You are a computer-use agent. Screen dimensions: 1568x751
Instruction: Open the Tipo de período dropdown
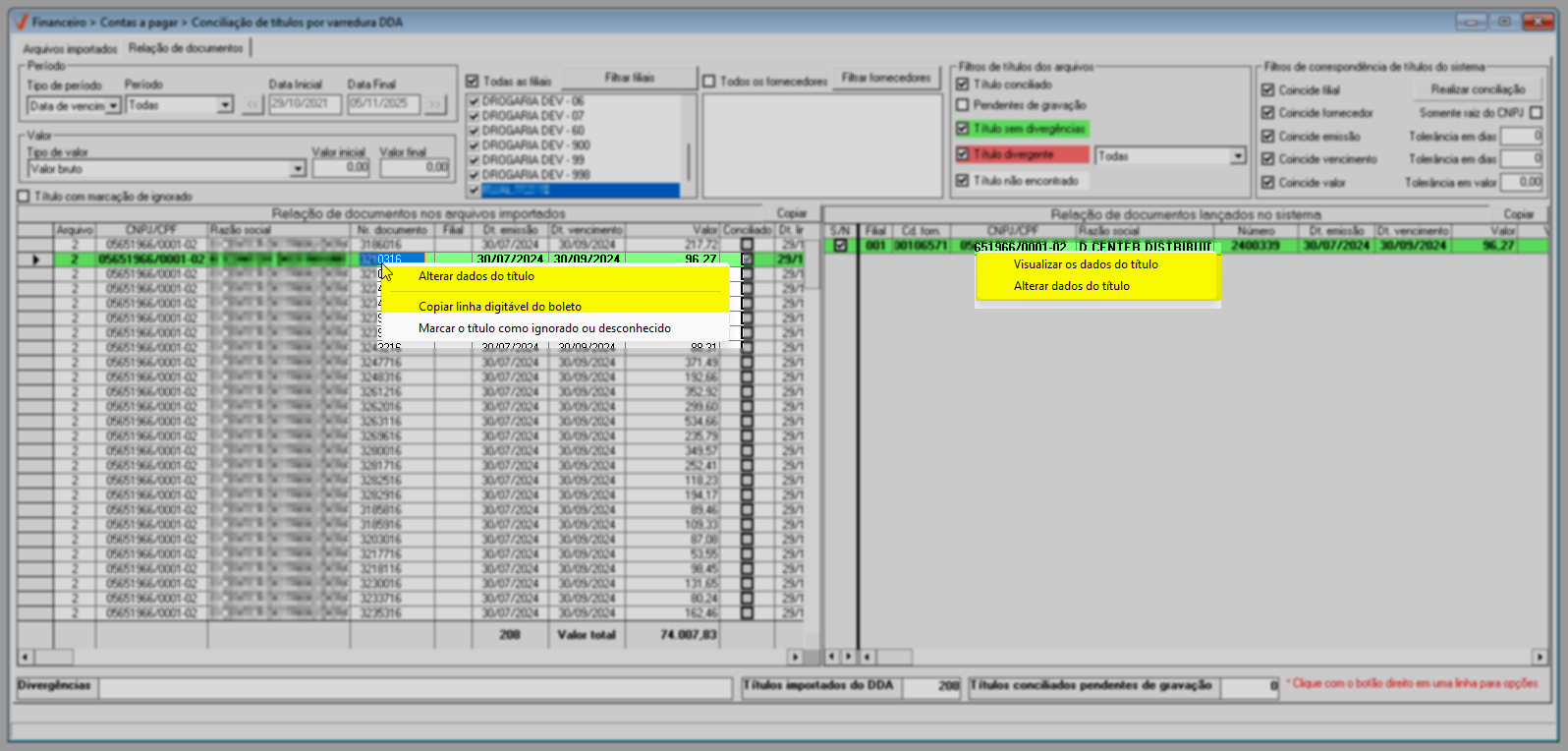pyautogui.click(x=113, y=105)
